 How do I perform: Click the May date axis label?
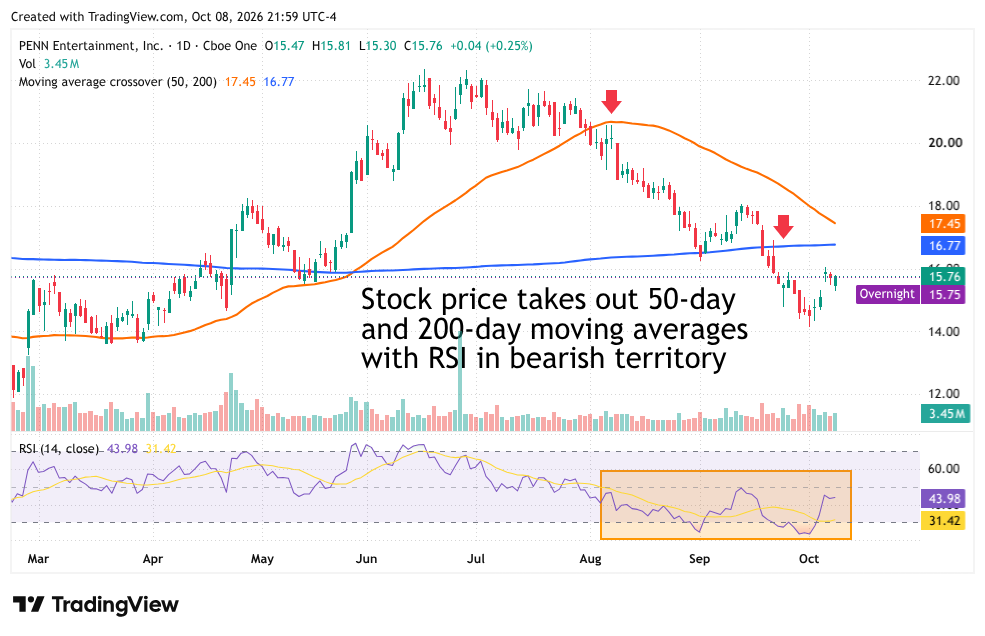(262, 559)
